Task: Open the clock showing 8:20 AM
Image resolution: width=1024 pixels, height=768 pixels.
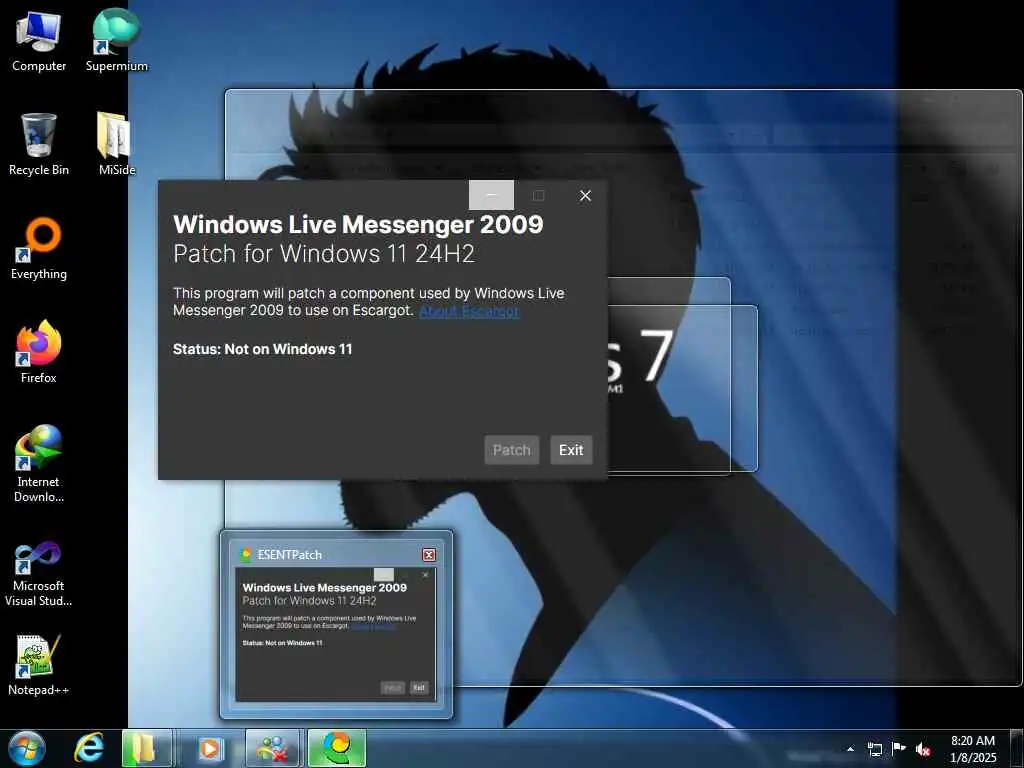Action: [973, 749]
